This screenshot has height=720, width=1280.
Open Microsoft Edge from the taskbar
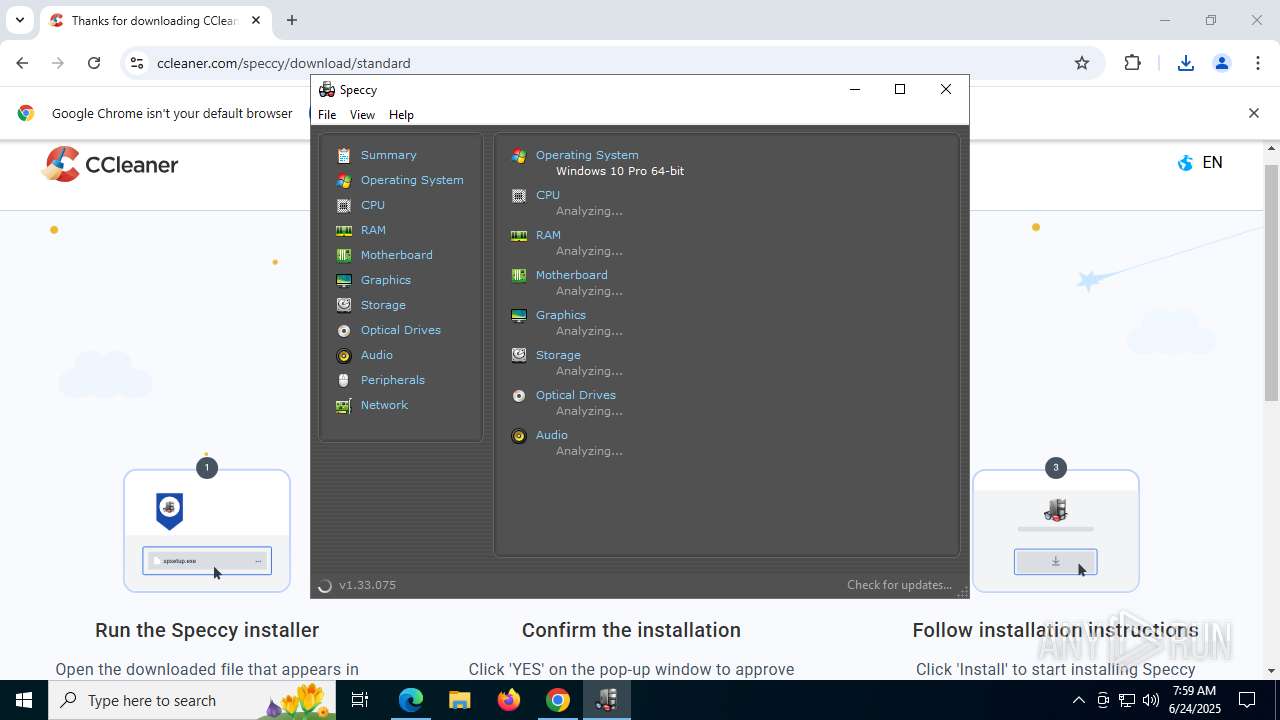coord(411,700)
